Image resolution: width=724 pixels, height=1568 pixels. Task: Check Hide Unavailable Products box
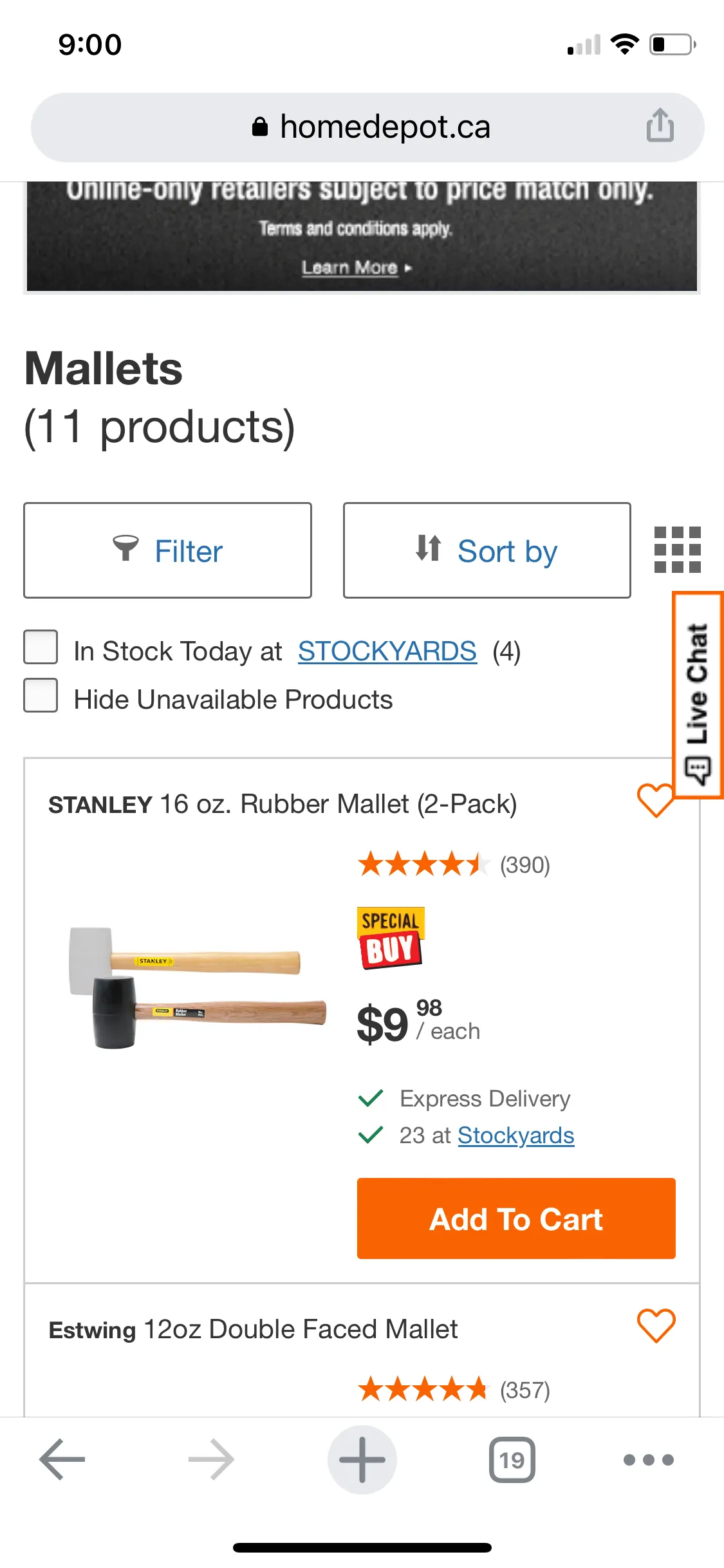click(x=41, y=696)
